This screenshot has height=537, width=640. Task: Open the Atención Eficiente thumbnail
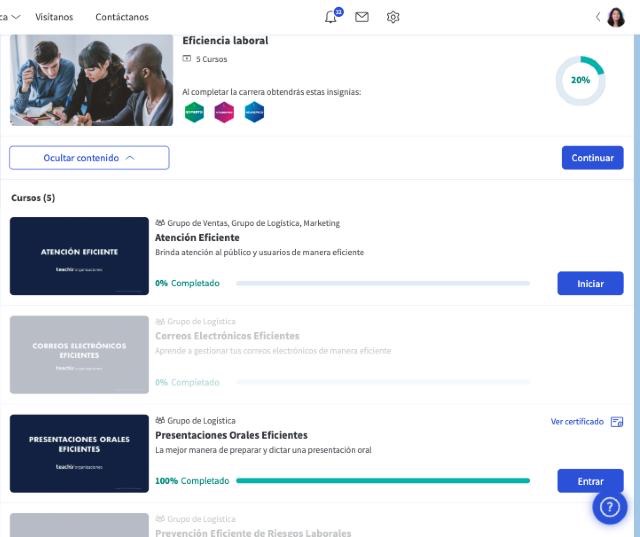pyautogui.click(x=79, y=256)
